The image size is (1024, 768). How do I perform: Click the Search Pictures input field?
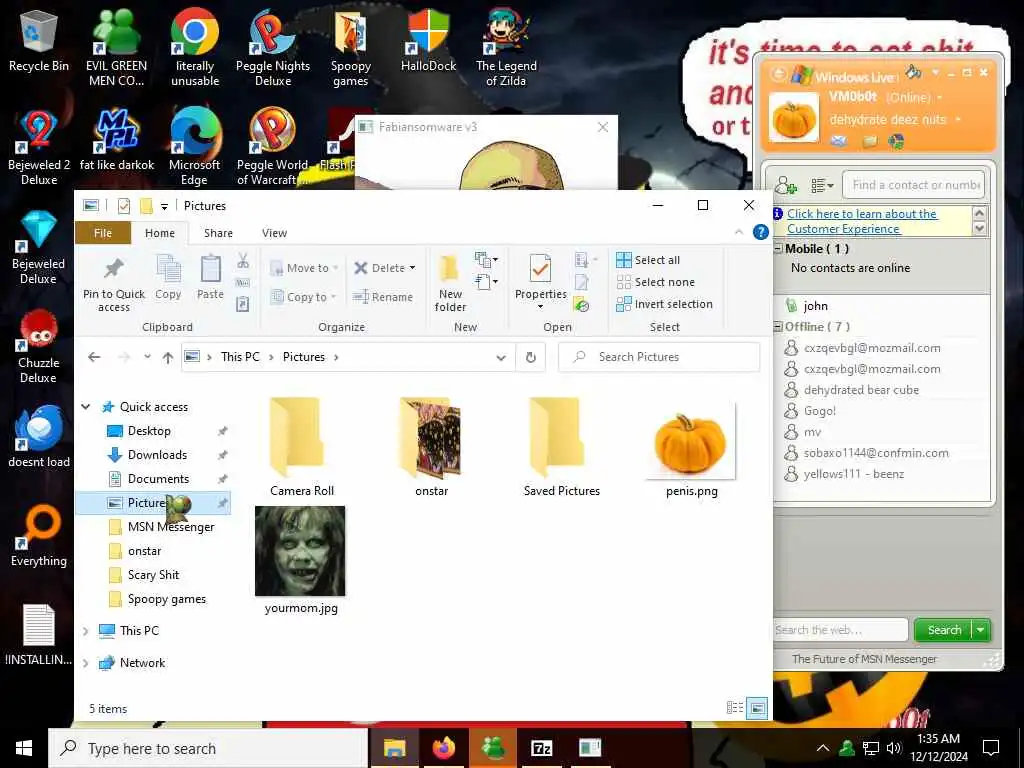coord(659,357)
